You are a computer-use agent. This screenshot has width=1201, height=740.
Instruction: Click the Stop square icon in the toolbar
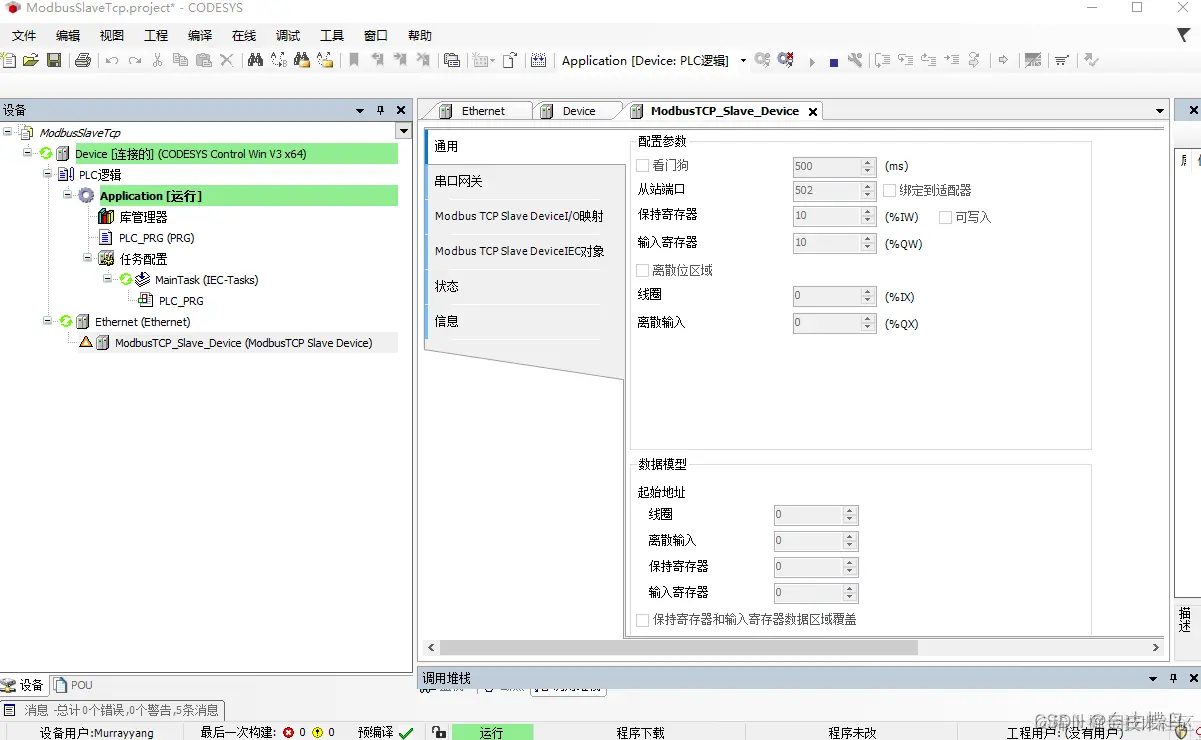click(x=833, y=61)
